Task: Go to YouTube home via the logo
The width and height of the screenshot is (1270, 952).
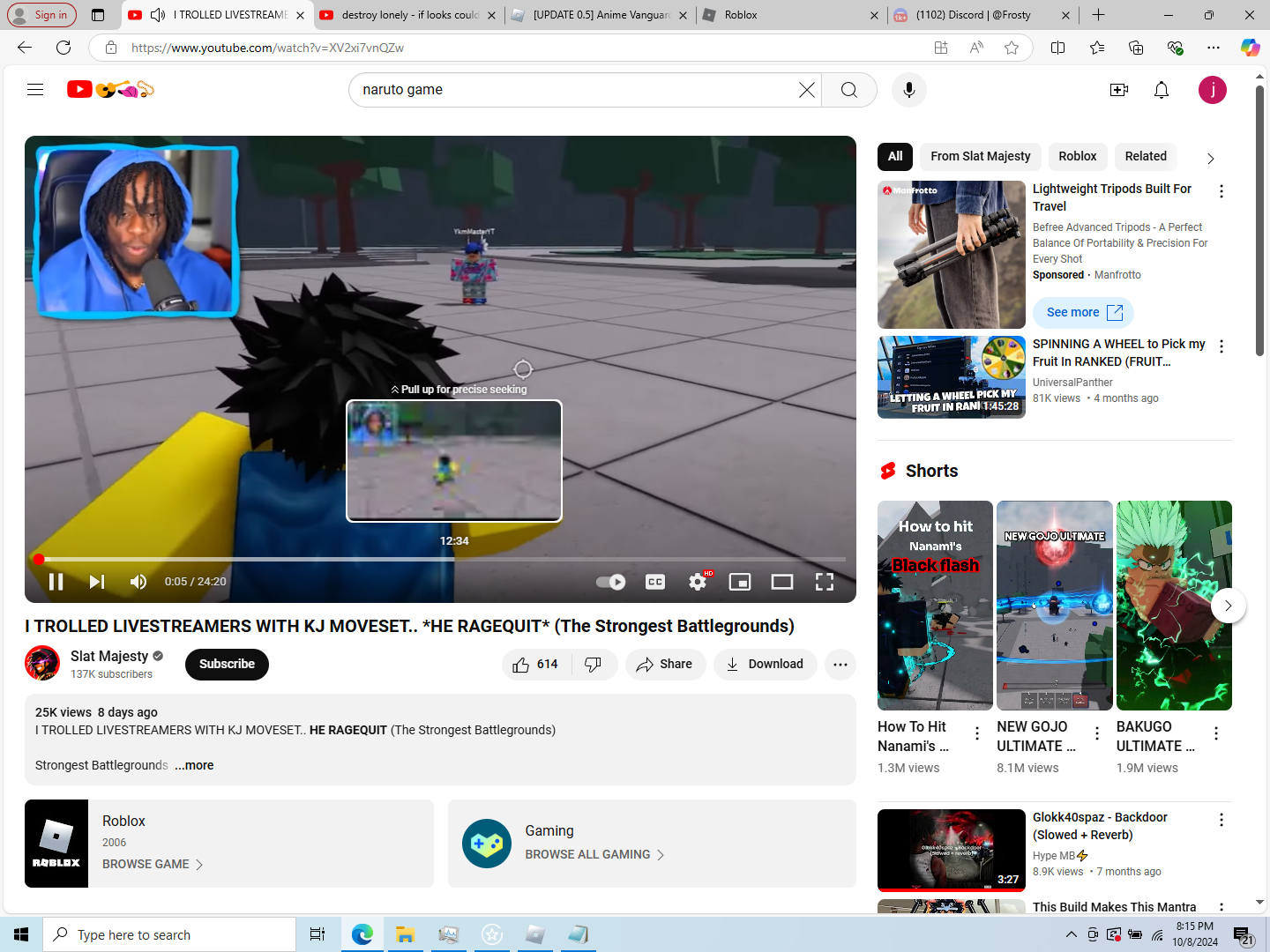Action: click(x=111, y=89)
